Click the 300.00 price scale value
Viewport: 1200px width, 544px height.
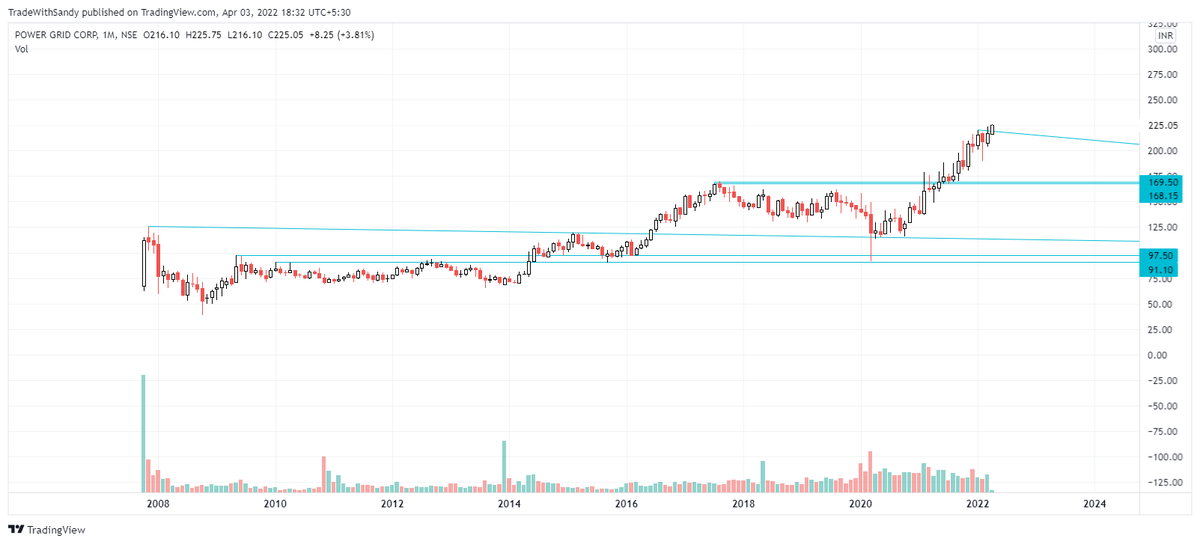(x=1161, y=49)
